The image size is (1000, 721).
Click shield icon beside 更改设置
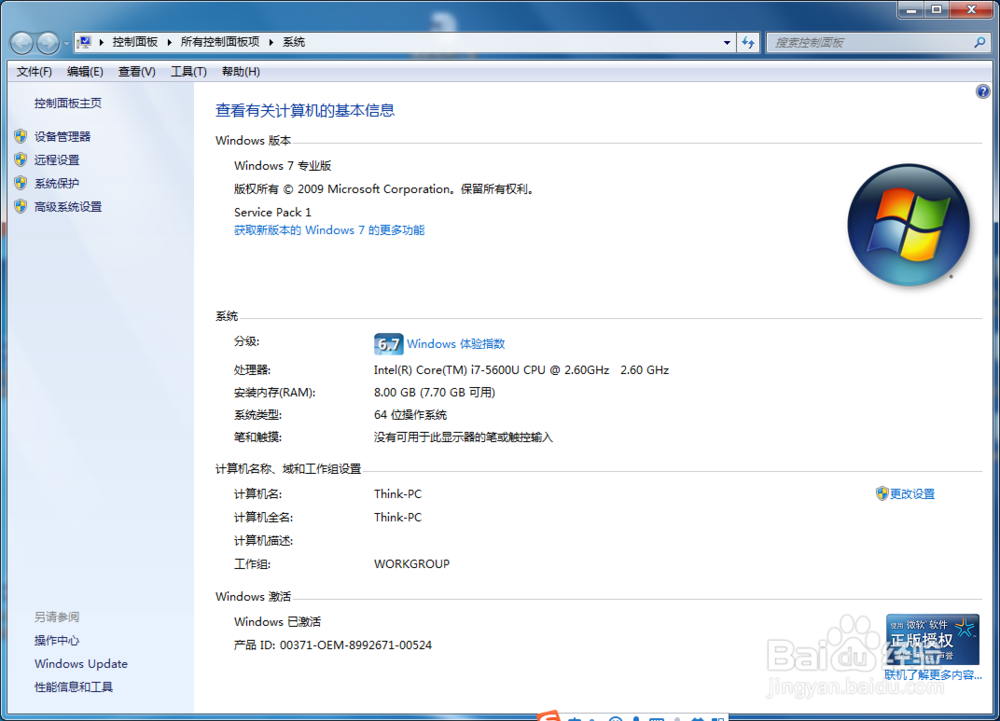coord(882,493)
